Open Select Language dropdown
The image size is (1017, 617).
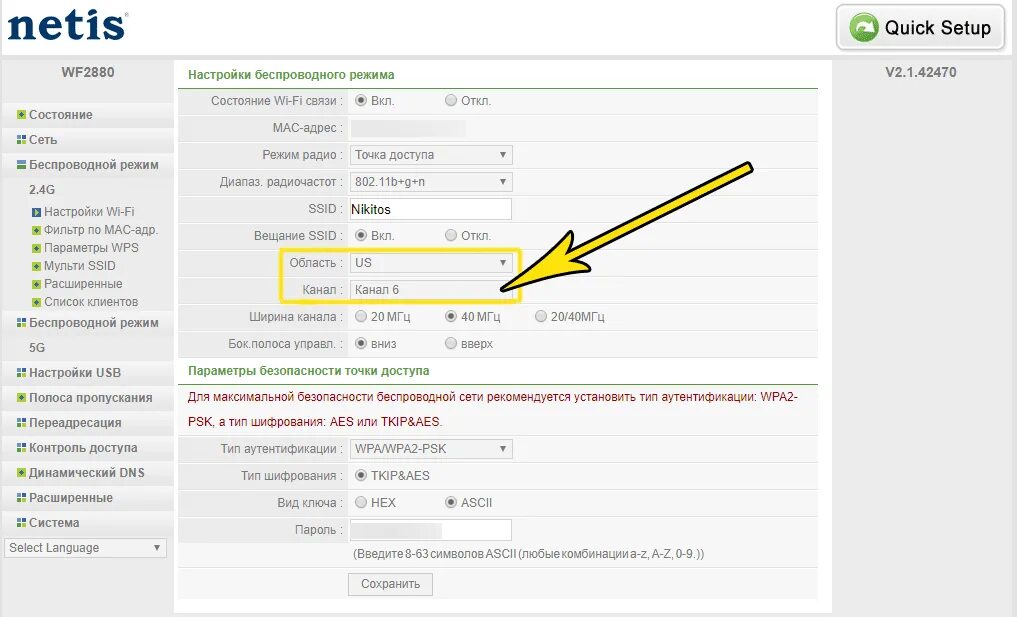coord(85,548)
